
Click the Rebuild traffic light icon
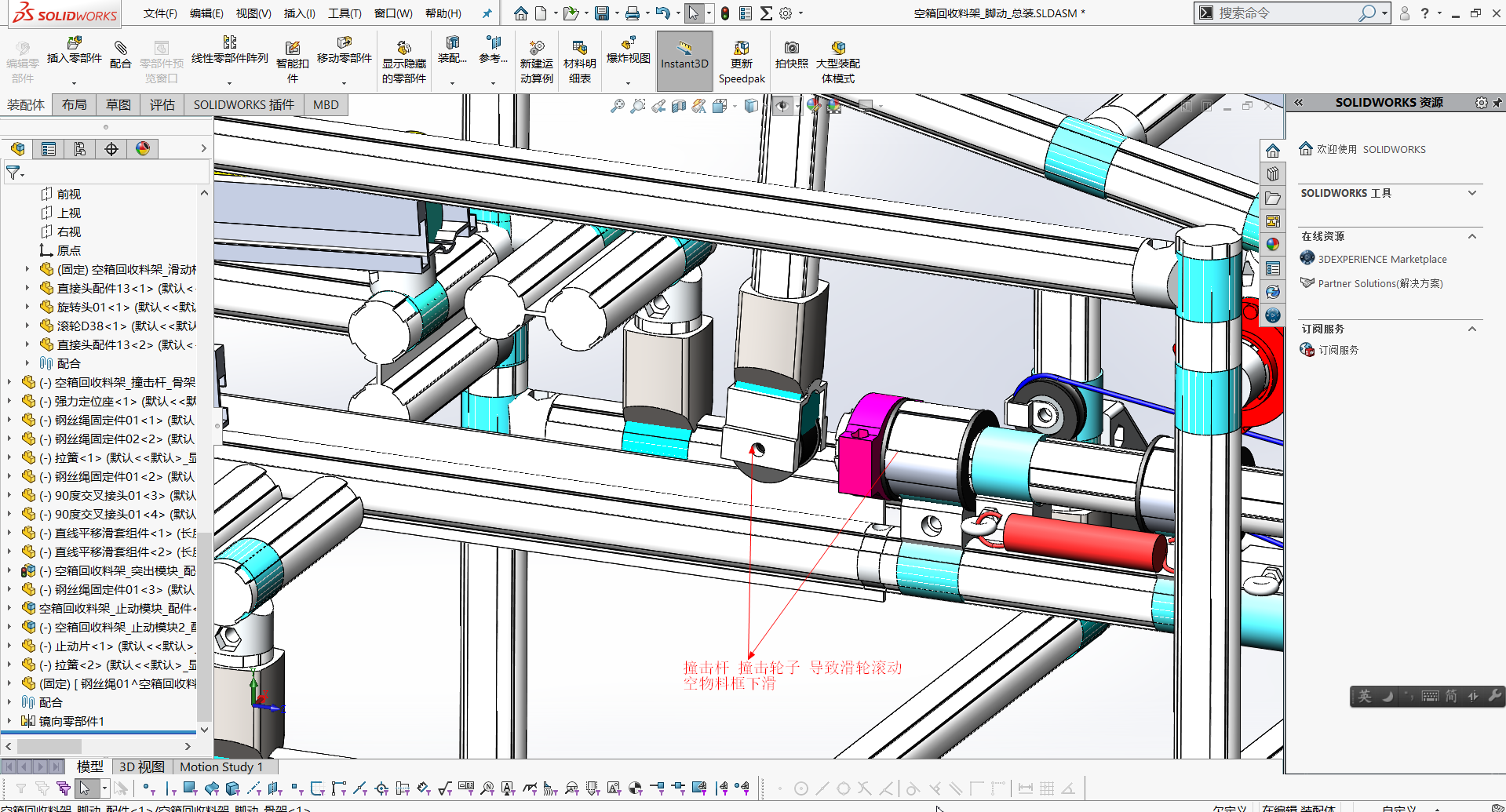point(725,13)
